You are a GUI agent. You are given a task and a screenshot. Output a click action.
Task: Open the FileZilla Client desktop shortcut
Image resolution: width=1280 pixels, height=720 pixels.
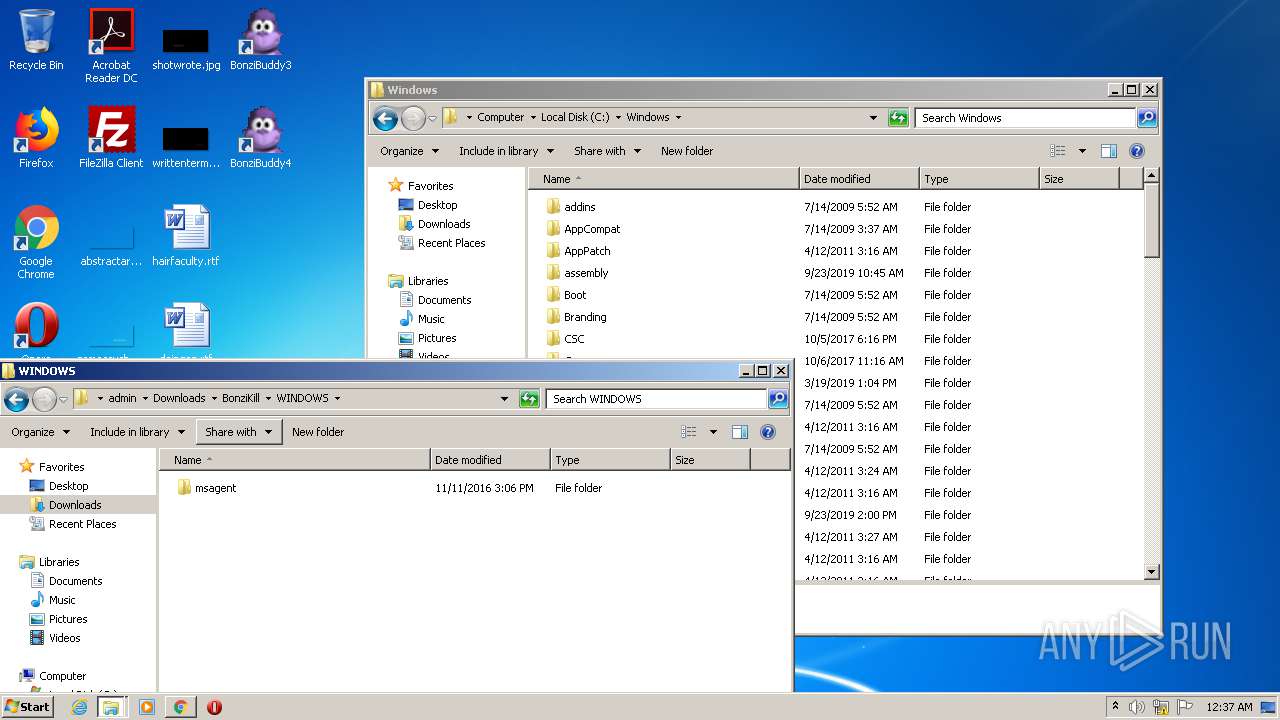click(111, 138)
